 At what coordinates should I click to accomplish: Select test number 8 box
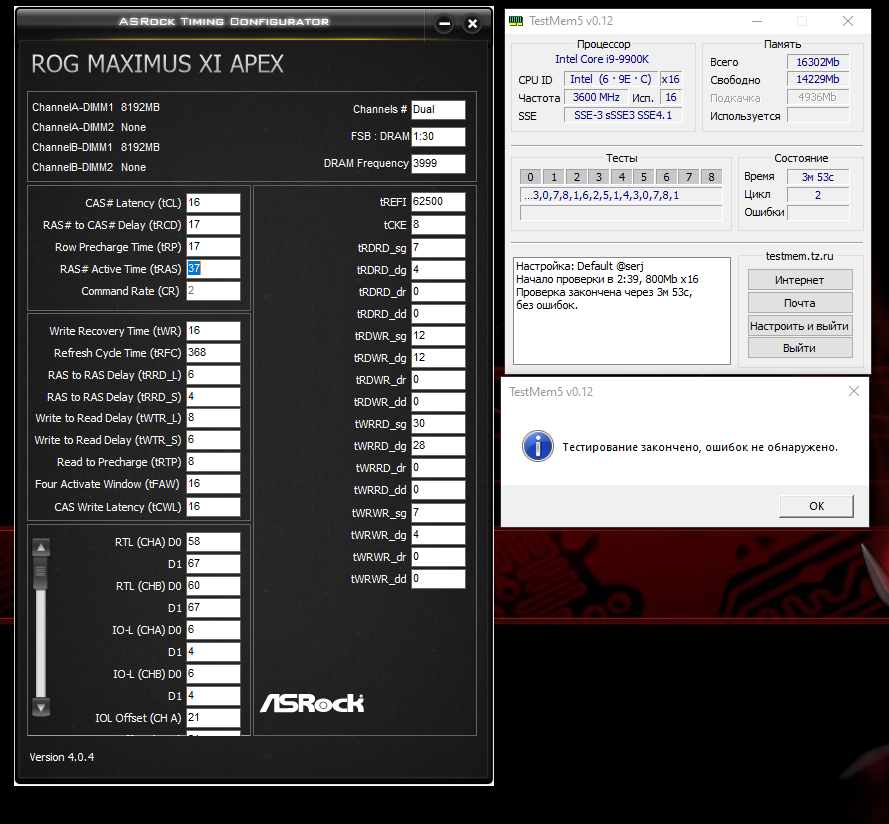(x=711, y=177)
